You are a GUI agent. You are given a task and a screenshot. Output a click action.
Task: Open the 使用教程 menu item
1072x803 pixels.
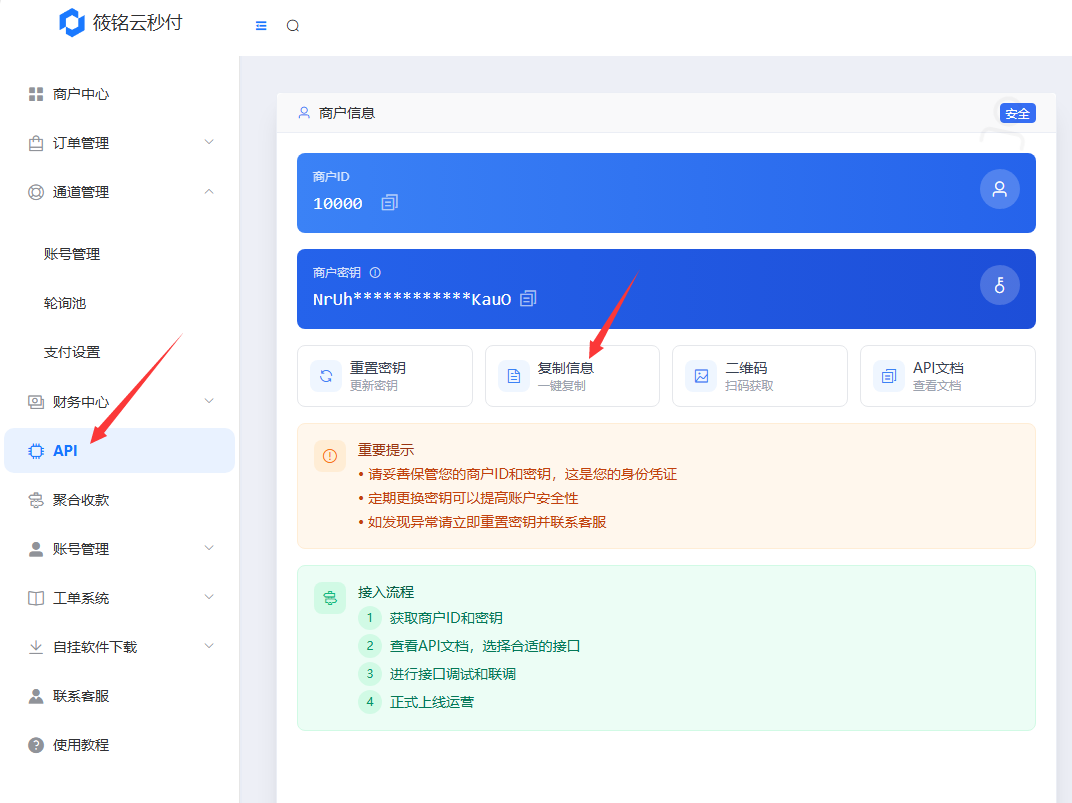[x=120, y=746]
